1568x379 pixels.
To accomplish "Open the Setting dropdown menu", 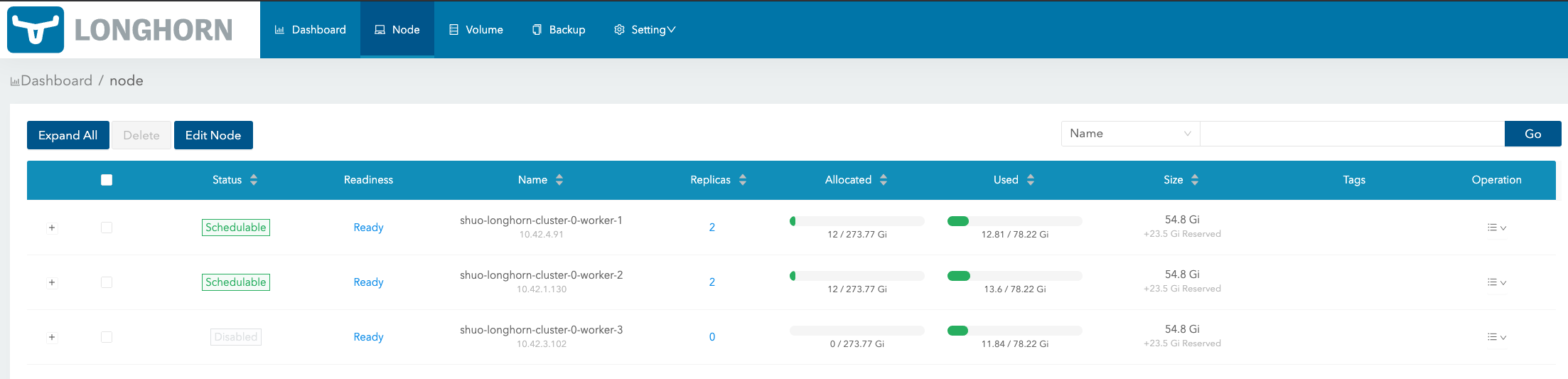I will click(645, 30).
